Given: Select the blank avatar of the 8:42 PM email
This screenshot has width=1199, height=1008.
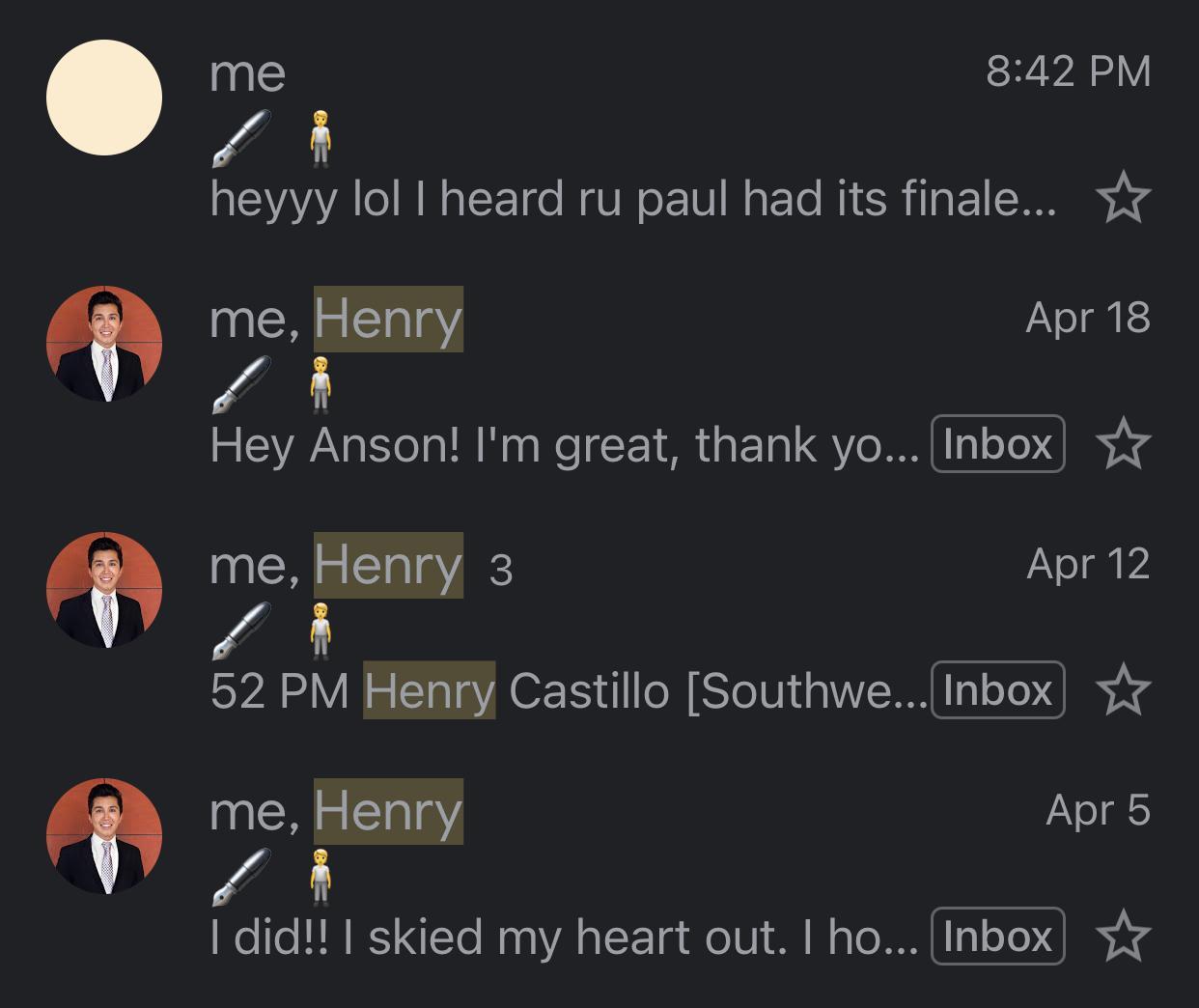Looking at the screenshot, I should [x=104, y=98].
